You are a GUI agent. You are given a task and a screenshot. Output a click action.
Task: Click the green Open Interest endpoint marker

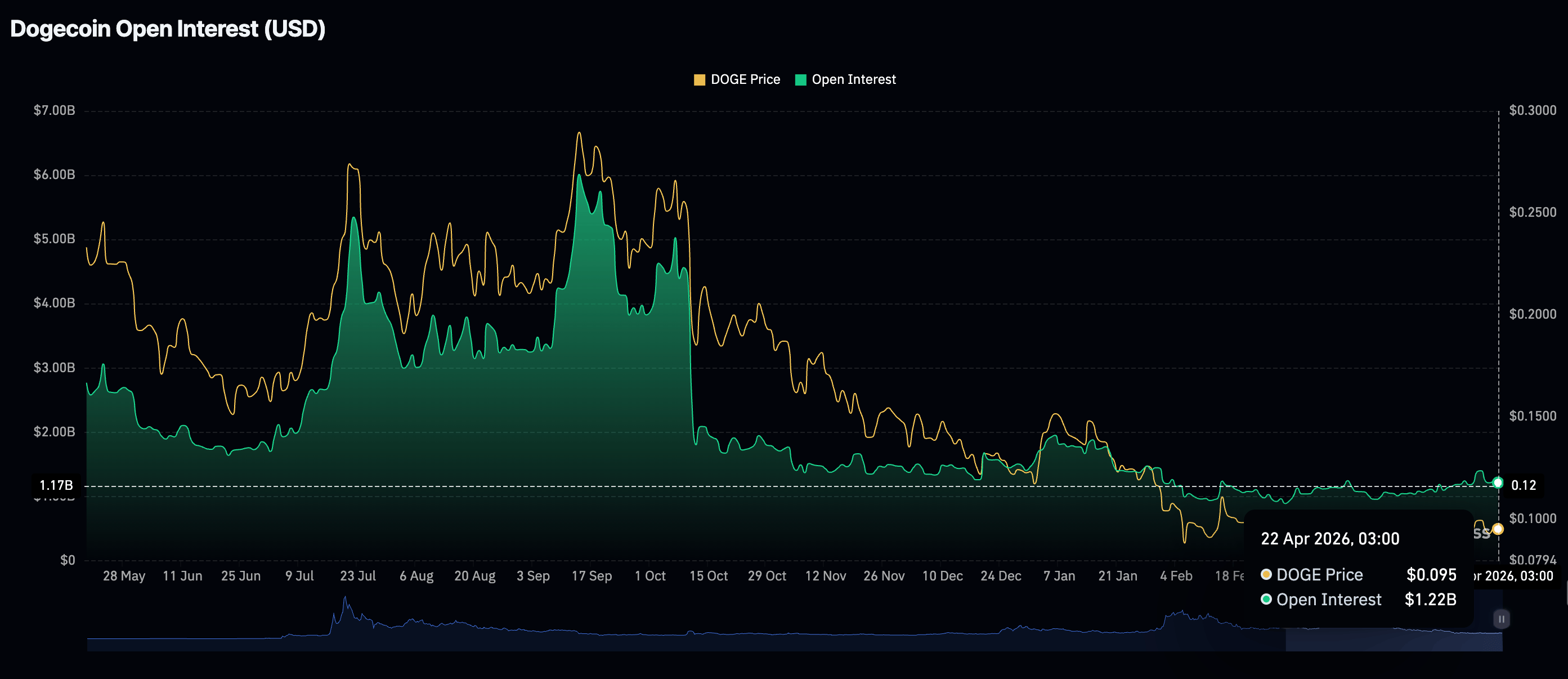coord(1498,483)
